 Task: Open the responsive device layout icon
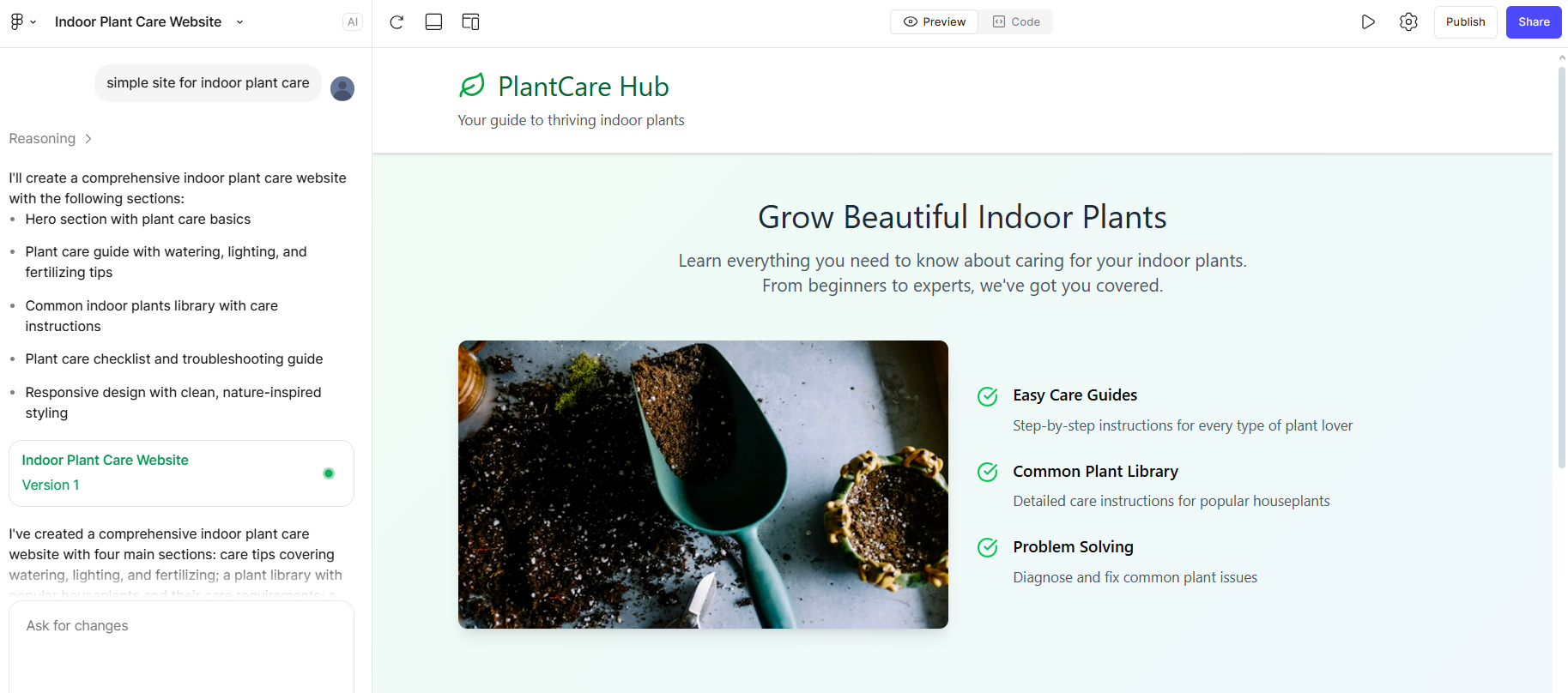(470, 22)
